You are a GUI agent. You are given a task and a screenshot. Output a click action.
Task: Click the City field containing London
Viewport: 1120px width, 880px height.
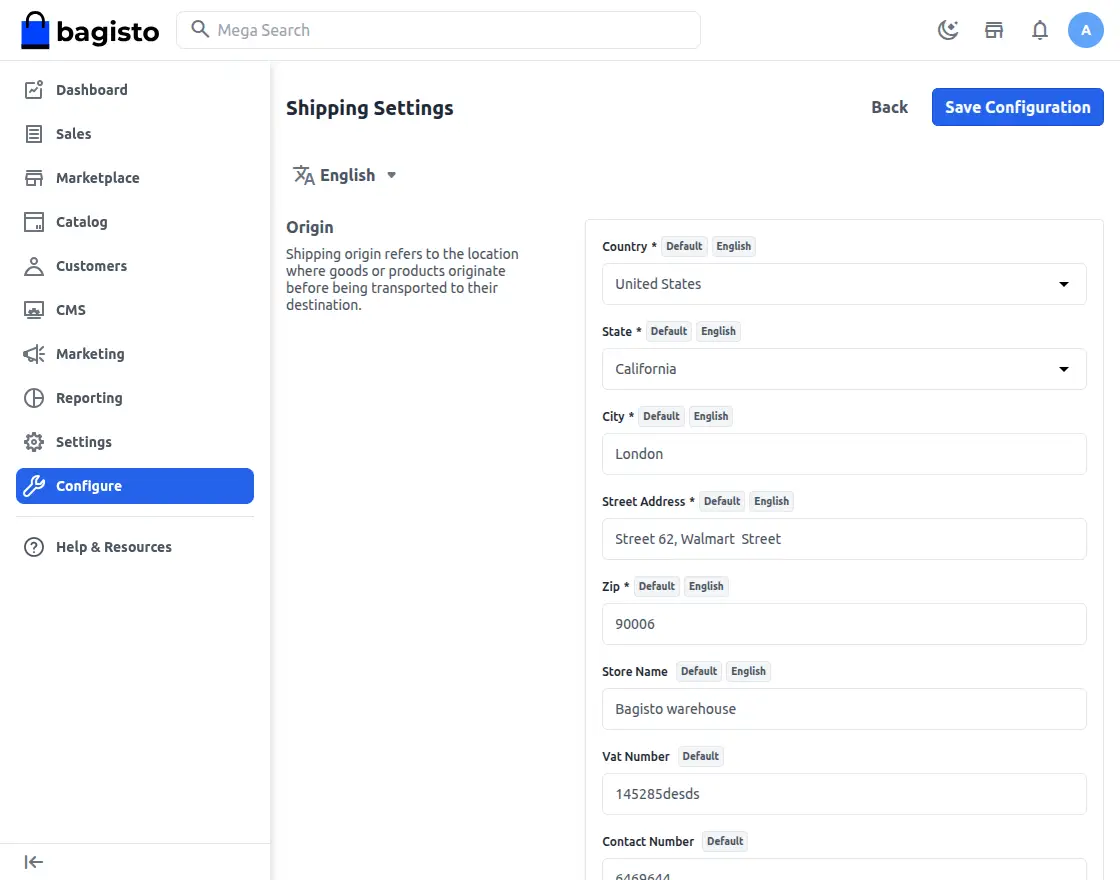[x=844, y=454]
